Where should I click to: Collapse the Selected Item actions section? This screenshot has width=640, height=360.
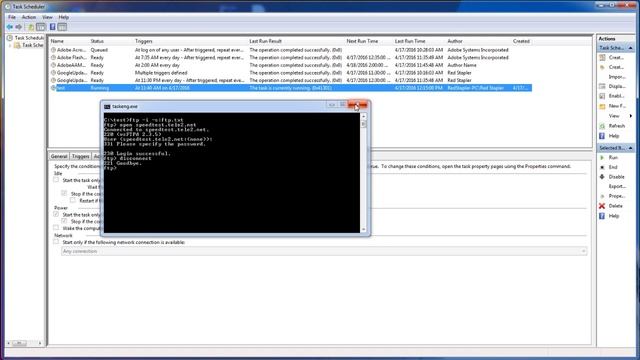pos(630,148)
